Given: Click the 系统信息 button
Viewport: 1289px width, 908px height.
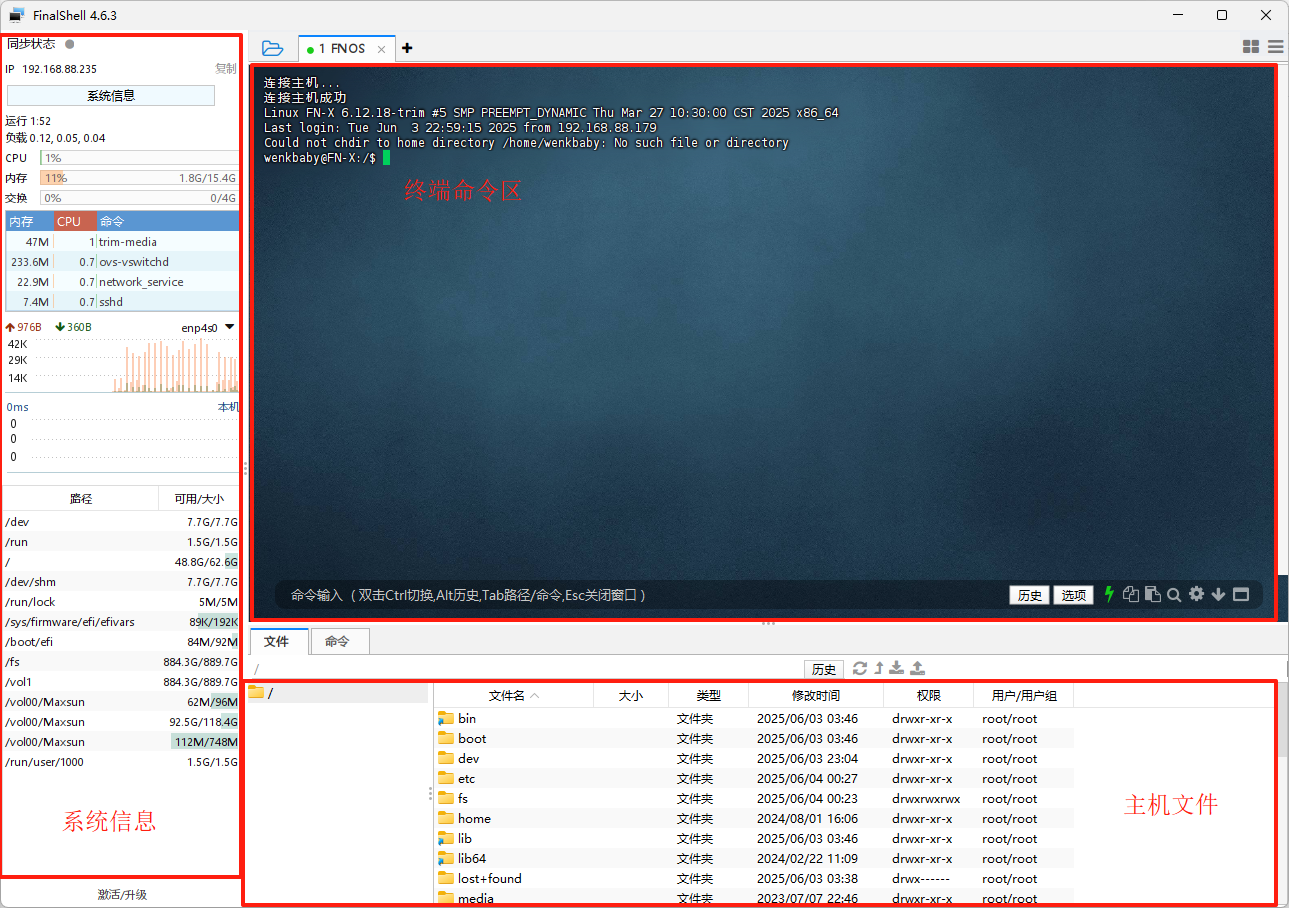Looking at the screenshot, I should click(111, 96).
